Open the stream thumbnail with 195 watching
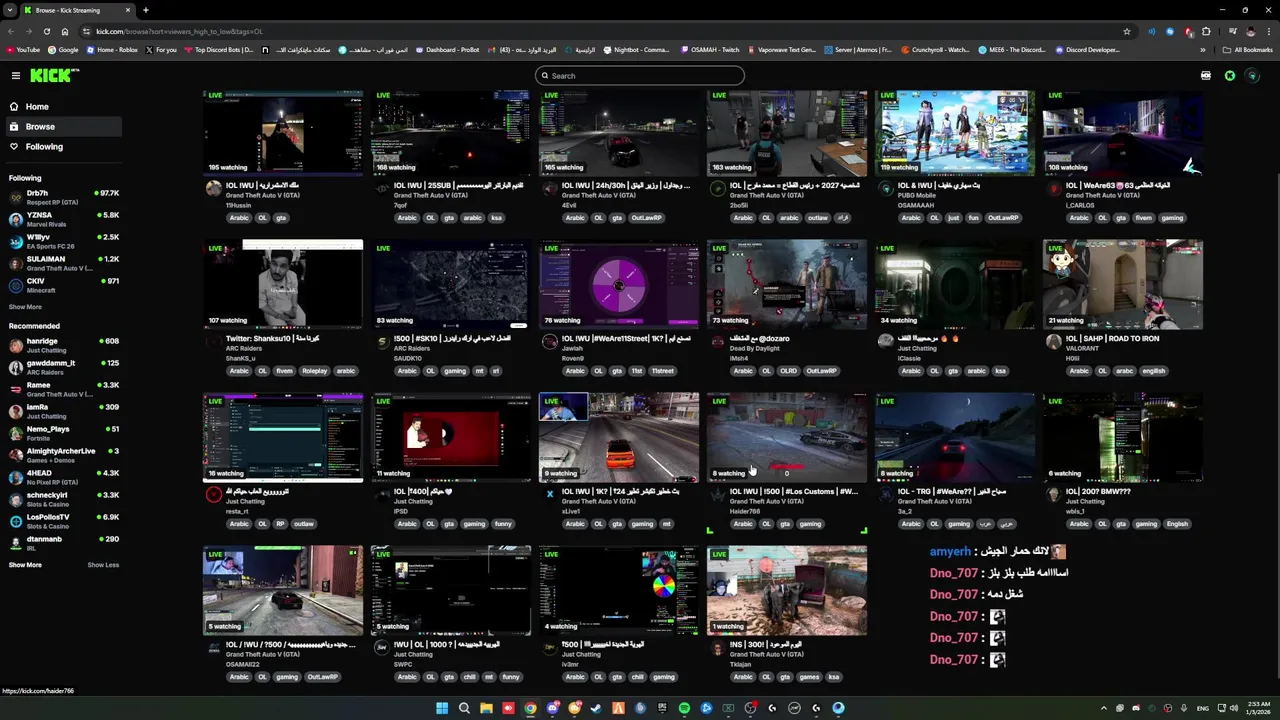 pyautogui.click(x=283, y=133)
